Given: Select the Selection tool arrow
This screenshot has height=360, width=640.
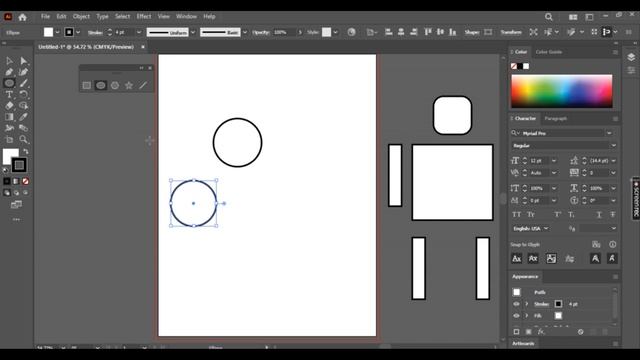Looking at the screenshot, I should [9, 61].
